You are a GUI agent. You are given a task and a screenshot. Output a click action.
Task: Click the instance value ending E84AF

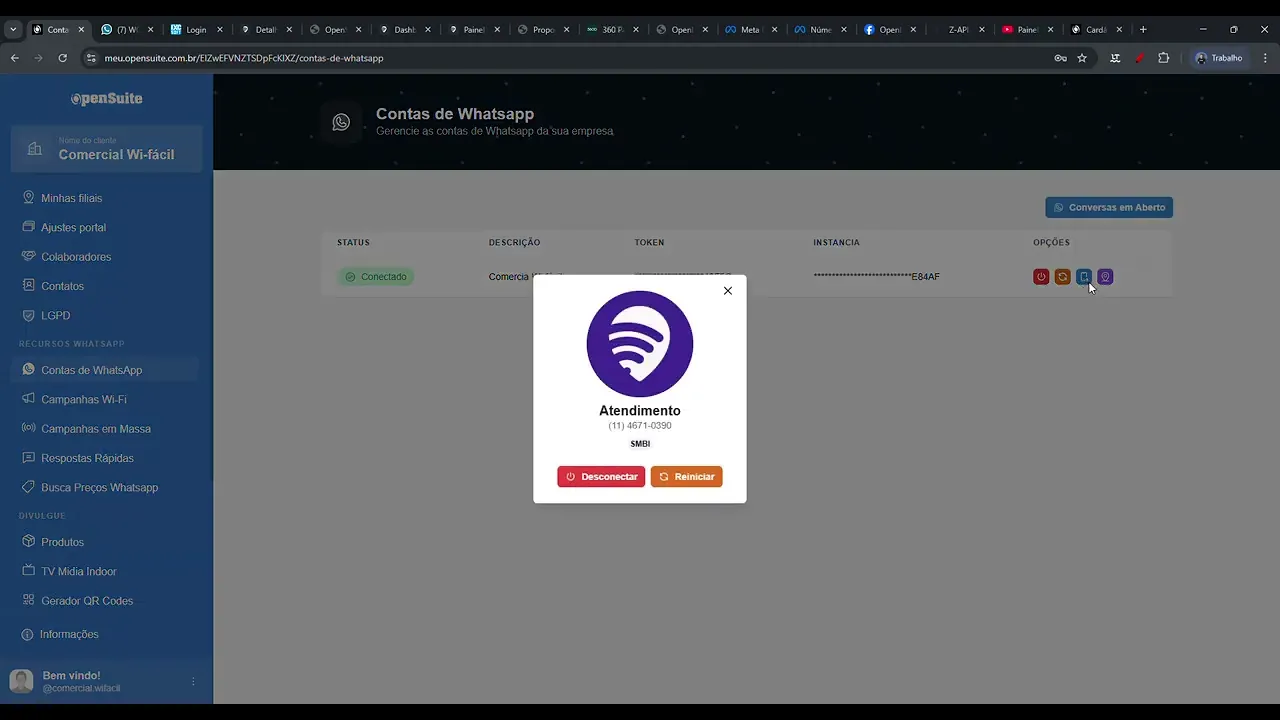876,277
